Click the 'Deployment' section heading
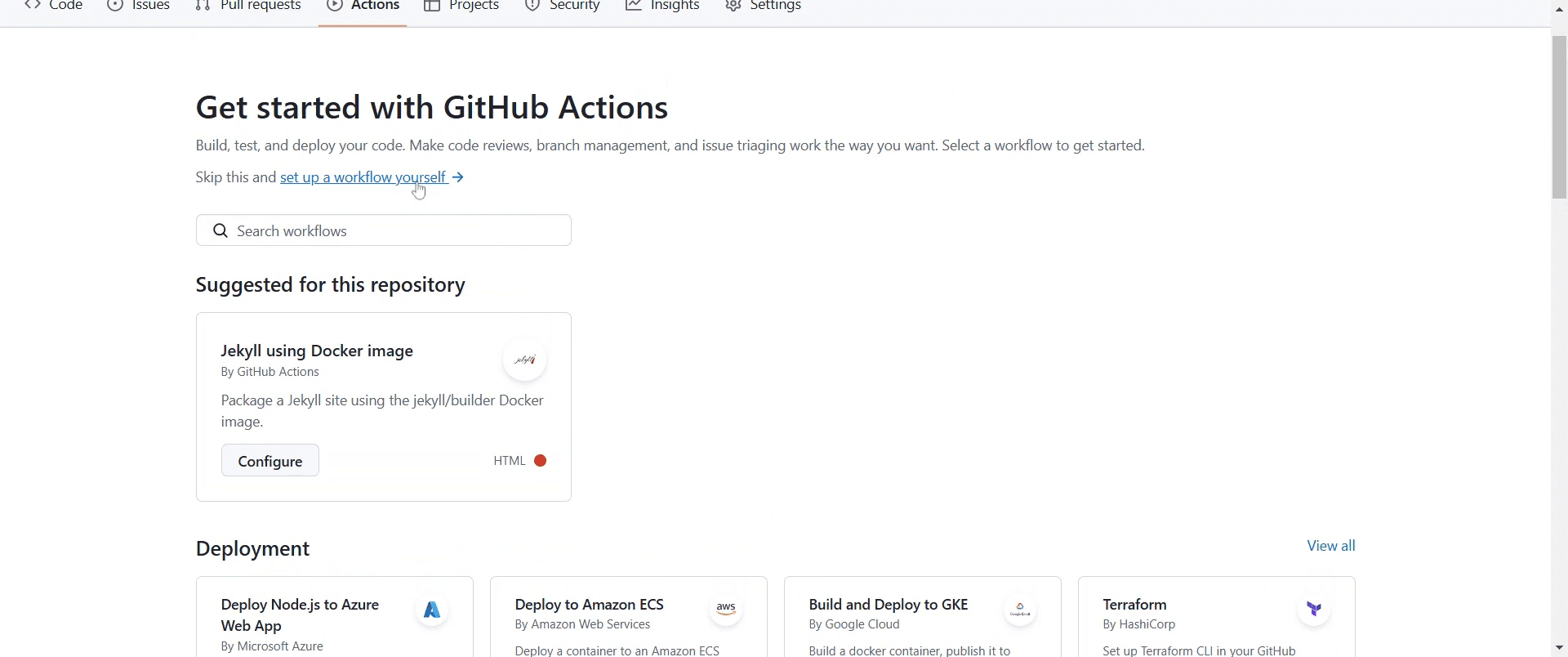 click(x=253, y=548)
